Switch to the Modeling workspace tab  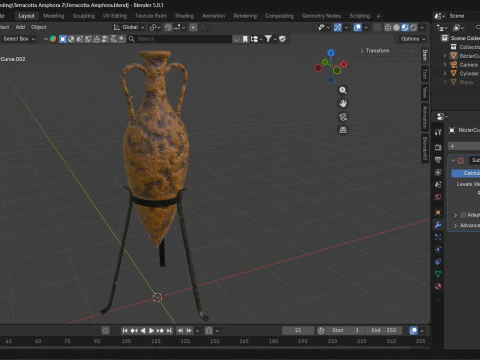[53, 16]
